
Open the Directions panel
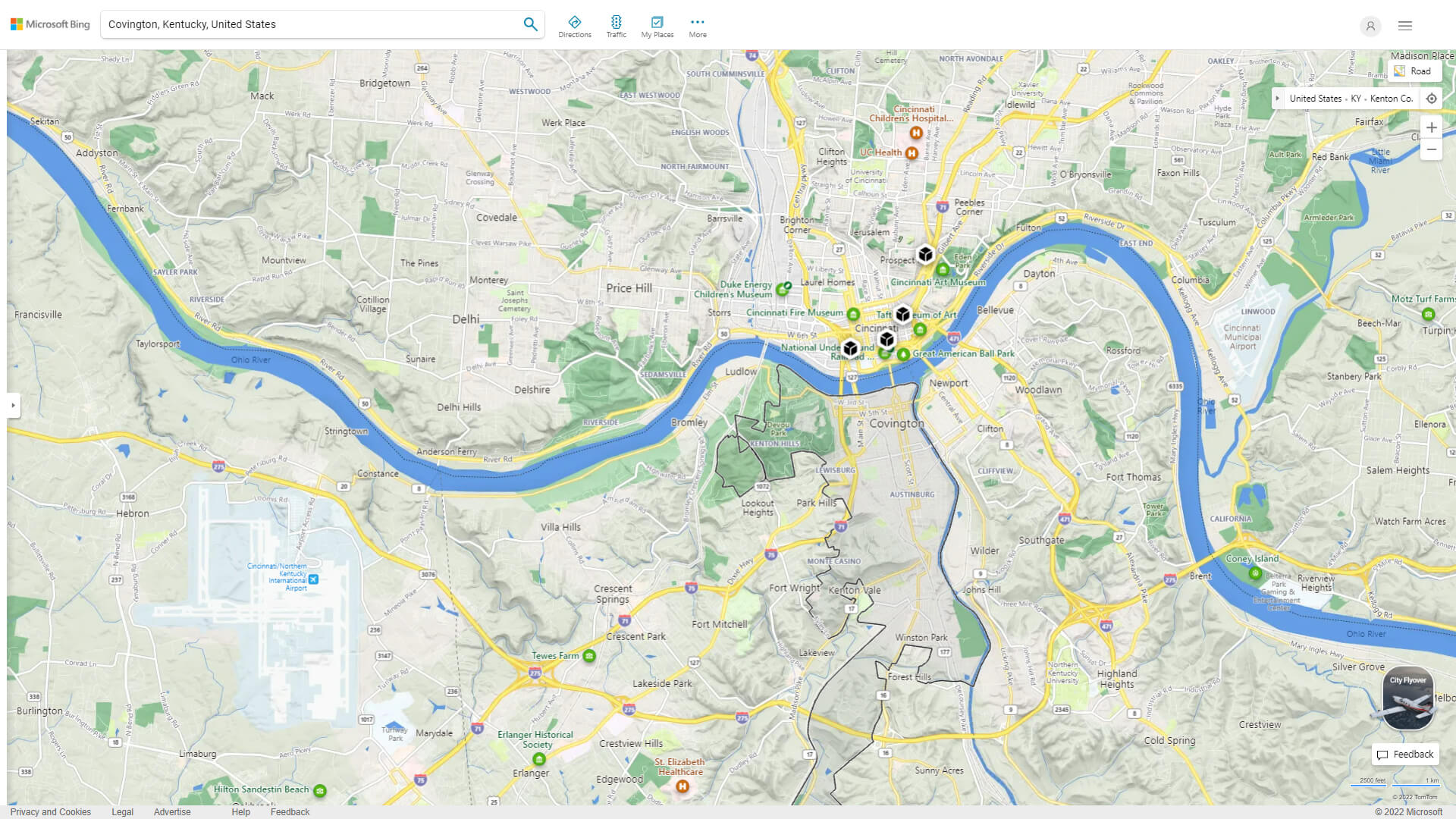[575, 25]
